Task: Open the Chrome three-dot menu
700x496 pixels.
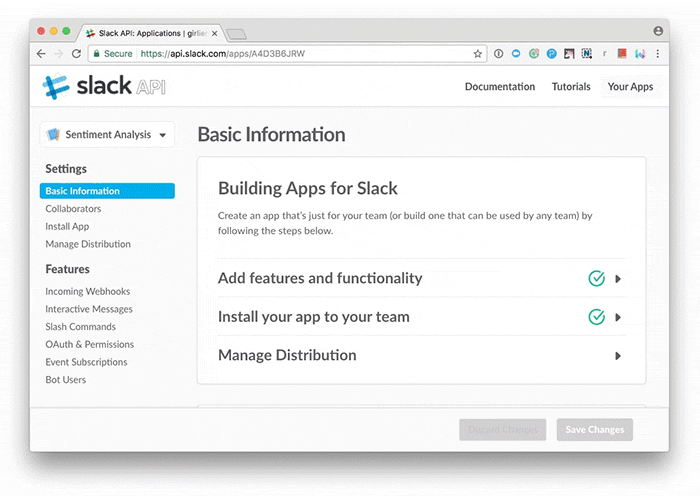Action: [x=658, y=54]
